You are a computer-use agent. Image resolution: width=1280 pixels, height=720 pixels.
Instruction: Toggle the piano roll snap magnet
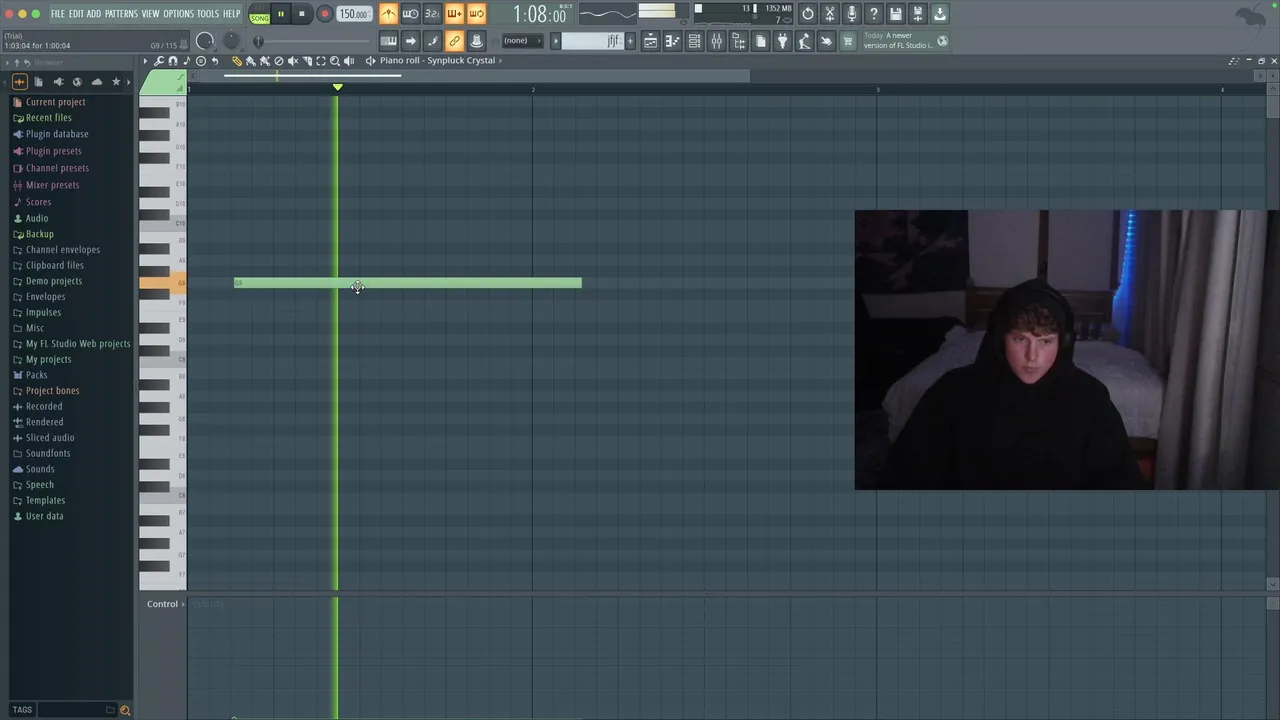[173, 61]
